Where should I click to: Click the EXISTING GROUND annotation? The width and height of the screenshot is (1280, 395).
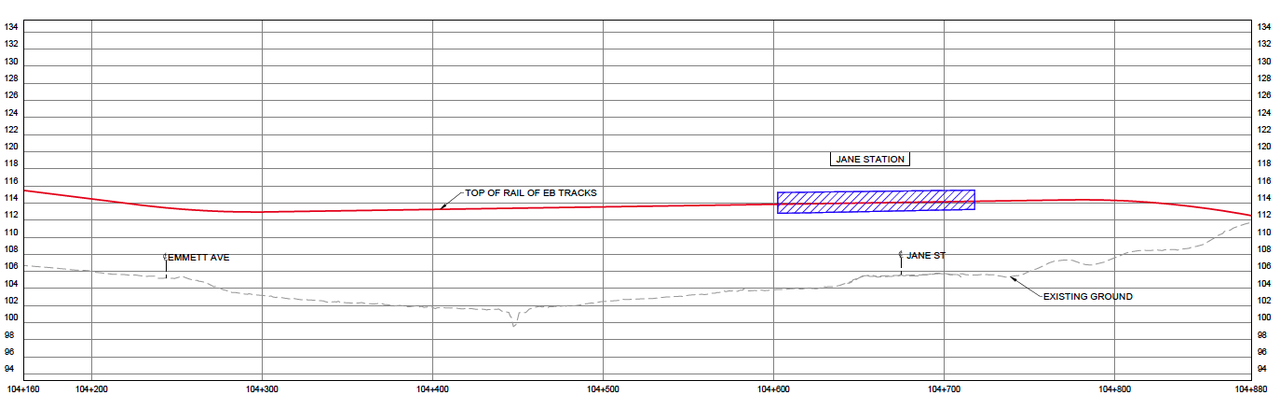[x=1088, y=297]
